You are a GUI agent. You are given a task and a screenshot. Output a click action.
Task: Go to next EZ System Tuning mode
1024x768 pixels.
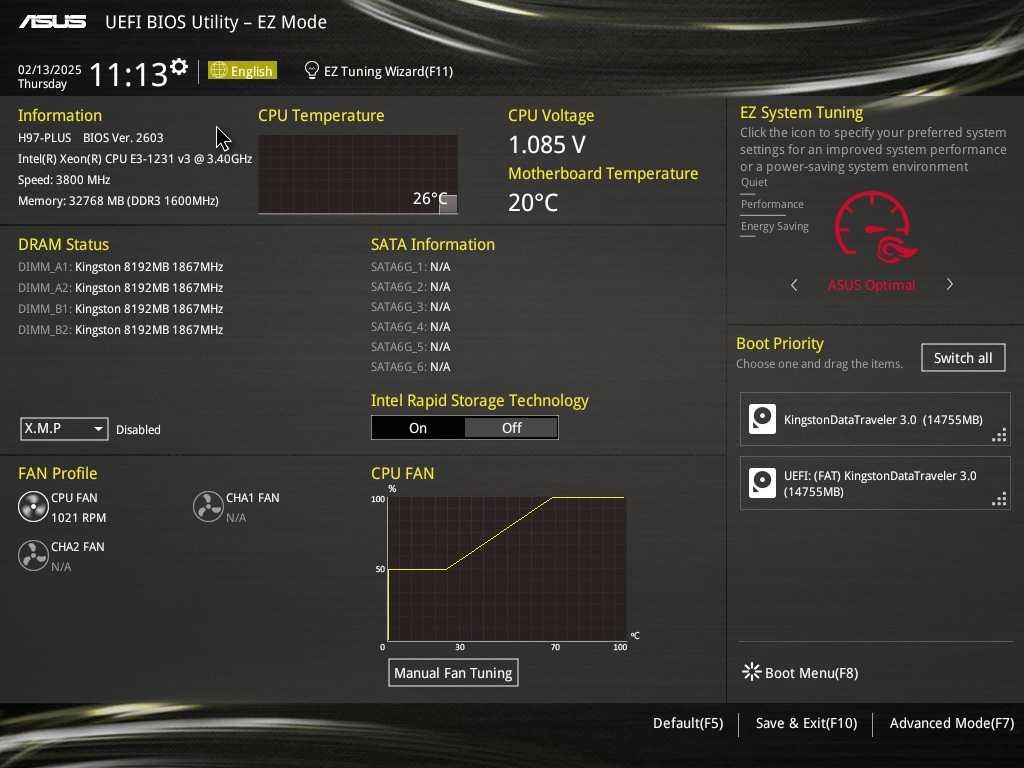(950, 284)
